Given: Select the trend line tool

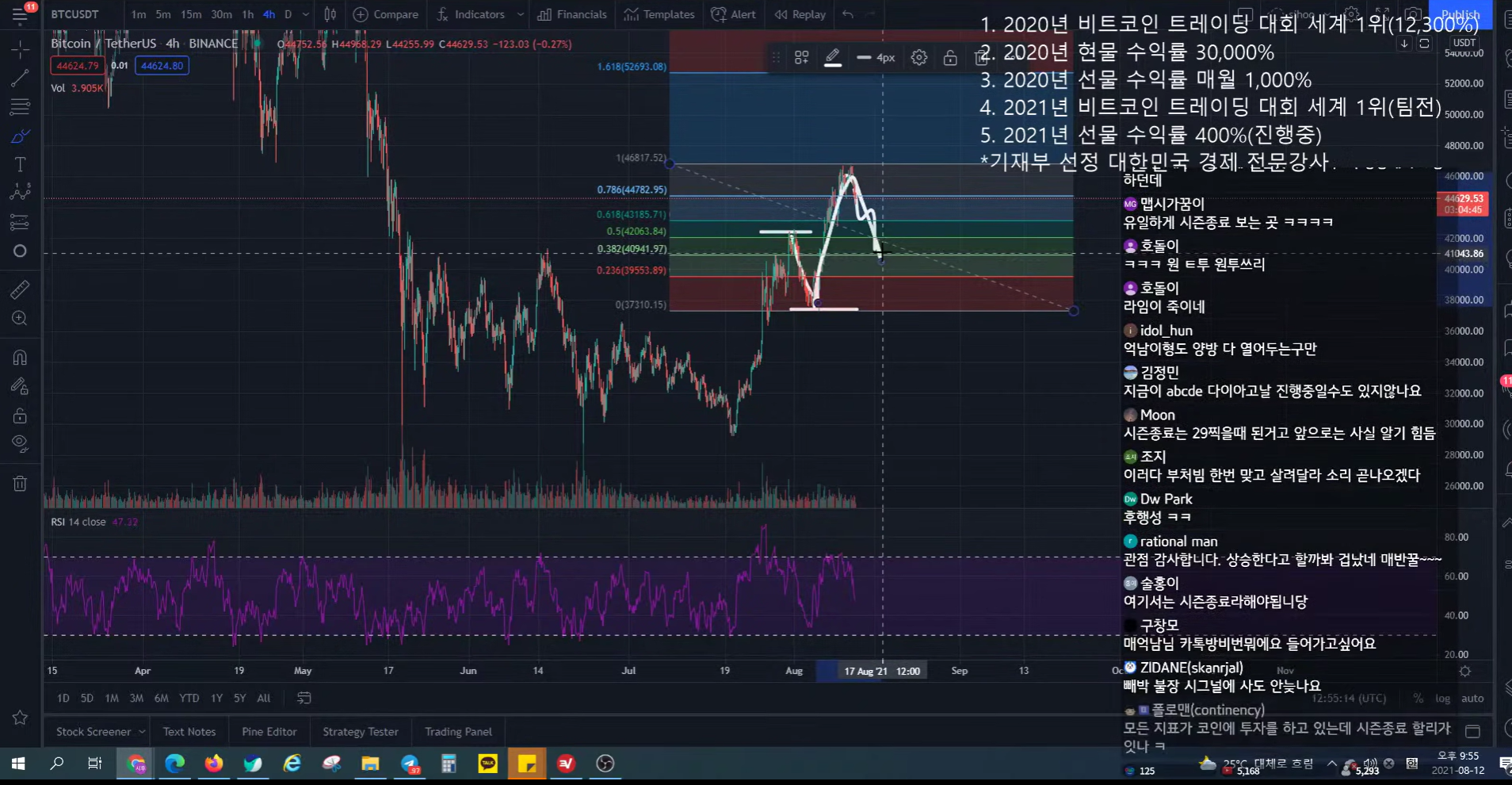Looking at the screenshot, I should (x=20, y=78).
